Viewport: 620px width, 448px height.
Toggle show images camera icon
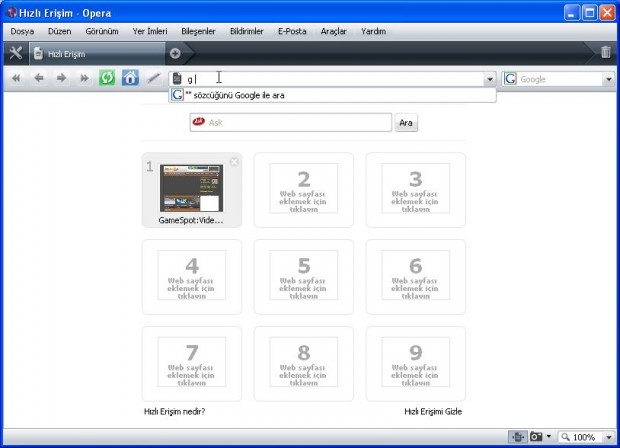click(x=536, y=437)
